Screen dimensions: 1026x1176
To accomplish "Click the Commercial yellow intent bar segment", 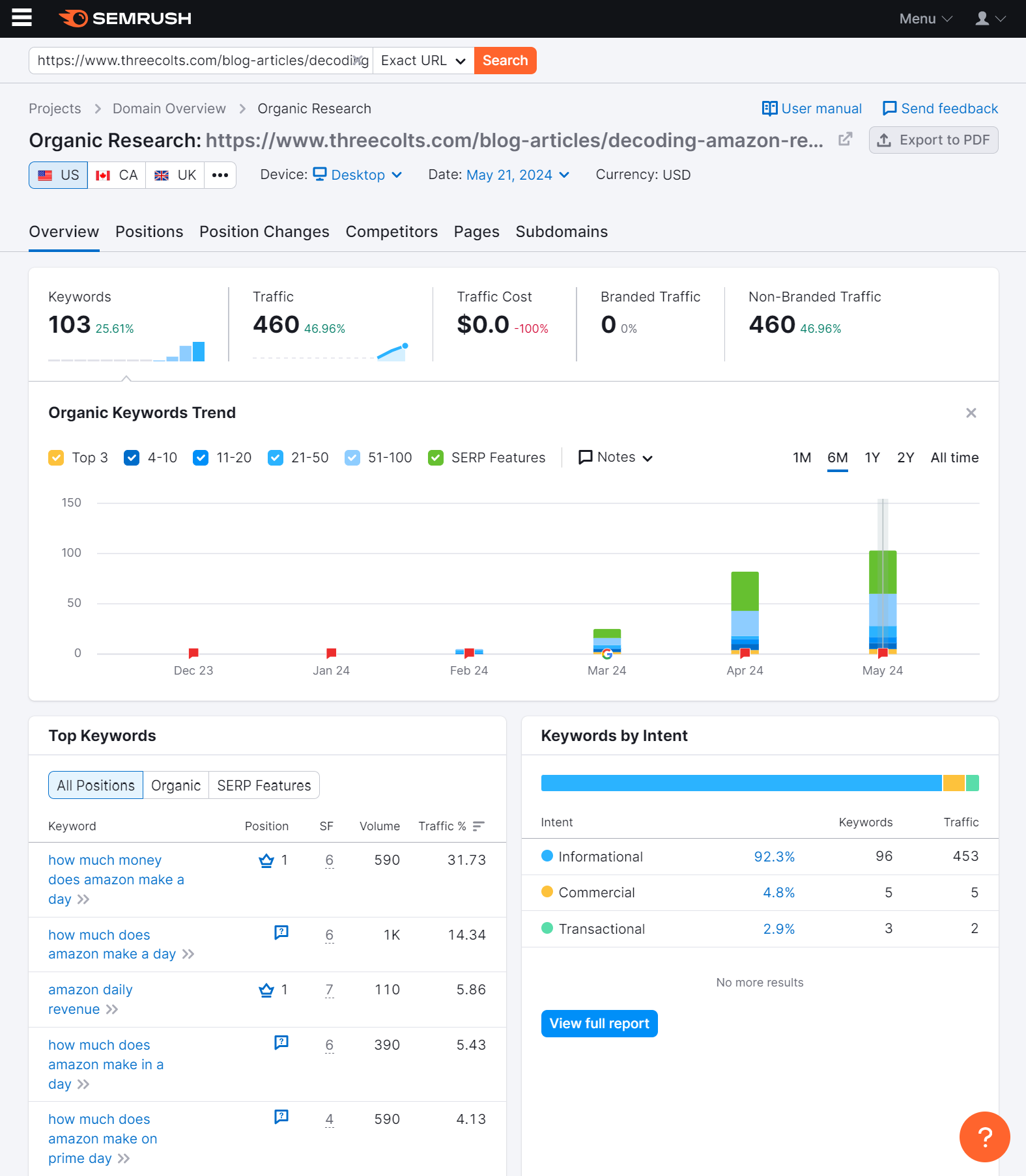I will (x=954, y=783).
